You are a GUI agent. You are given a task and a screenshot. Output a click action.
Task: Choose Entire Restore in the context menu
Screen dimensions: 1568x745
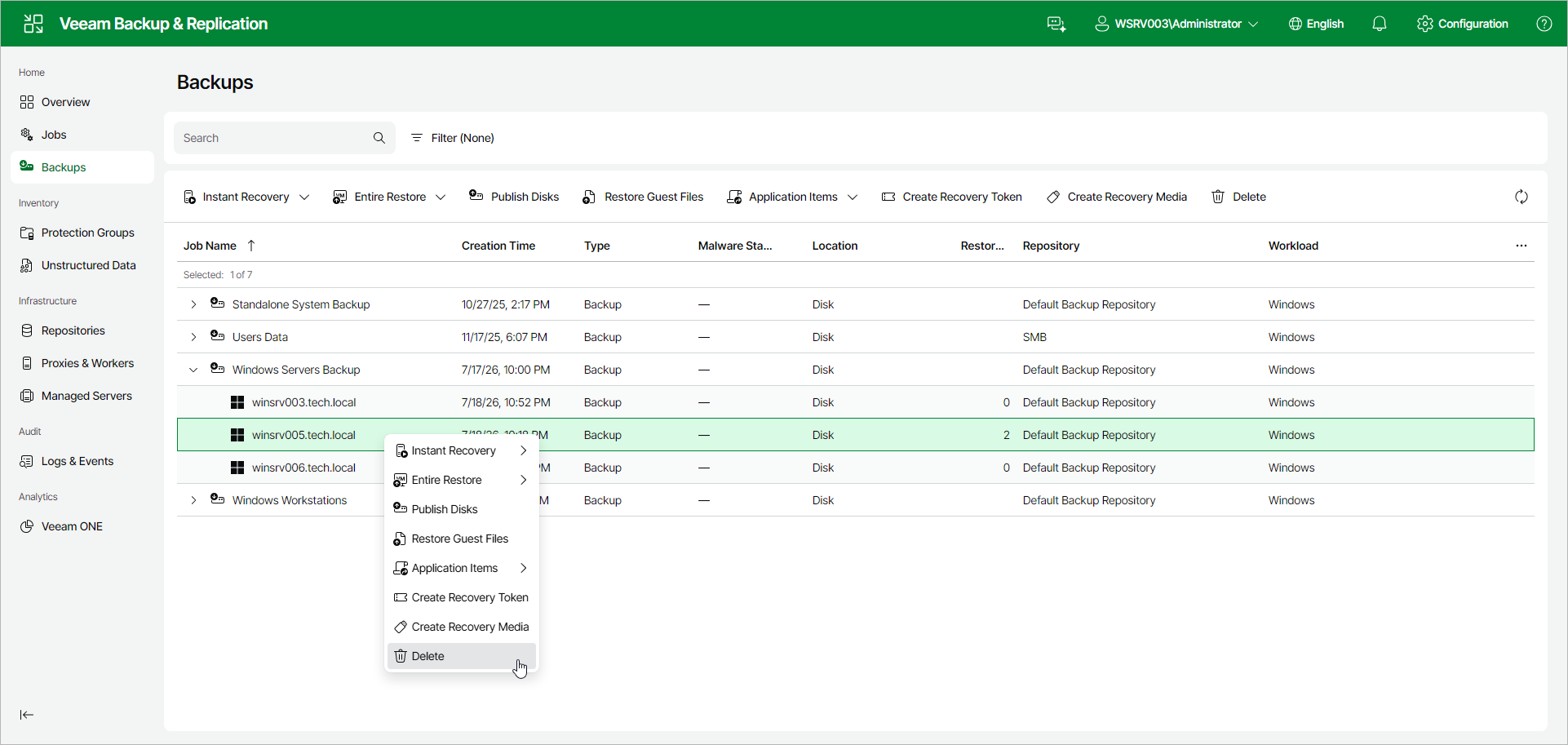point(462,480)
